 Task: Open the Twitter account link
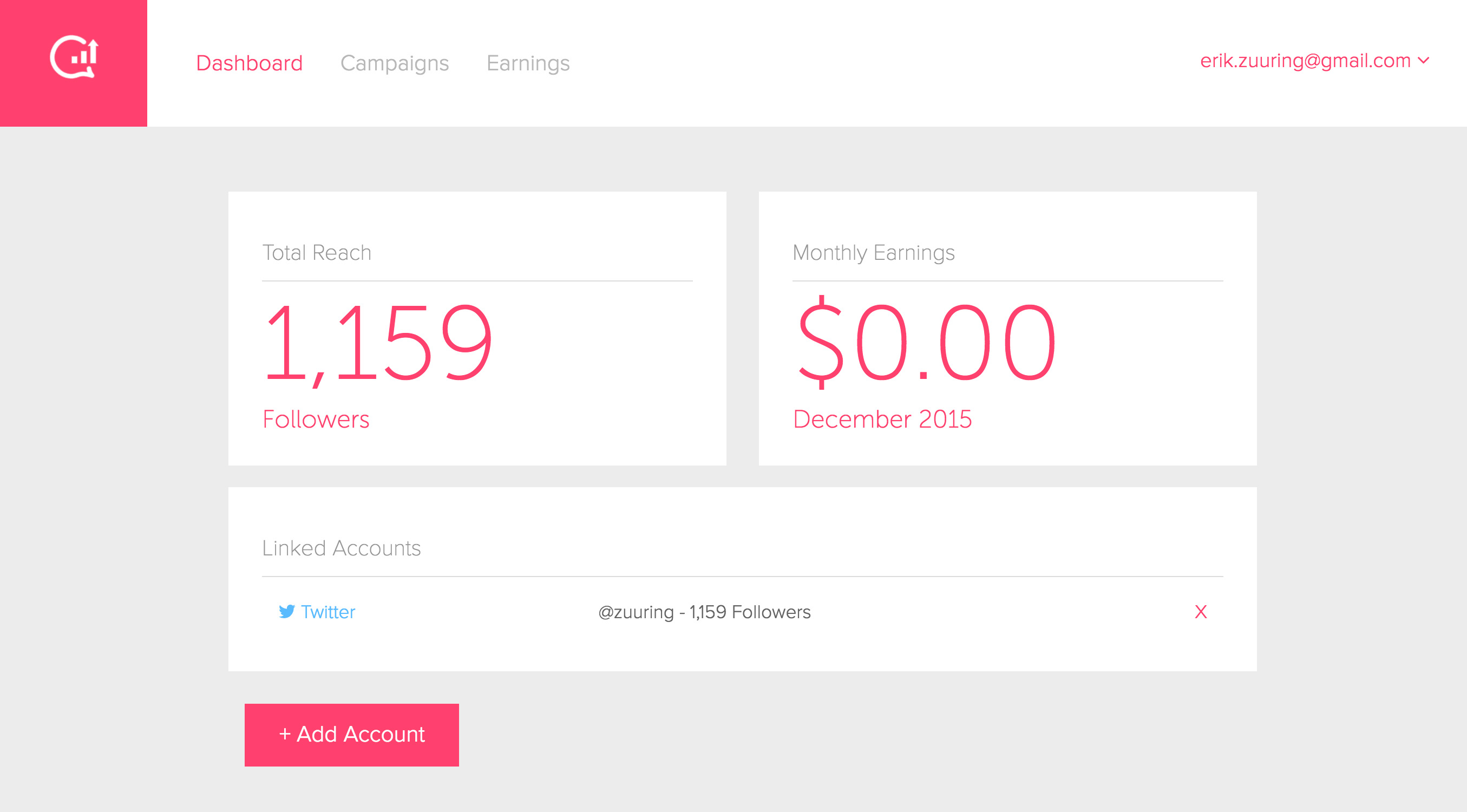tap(328, 612)
